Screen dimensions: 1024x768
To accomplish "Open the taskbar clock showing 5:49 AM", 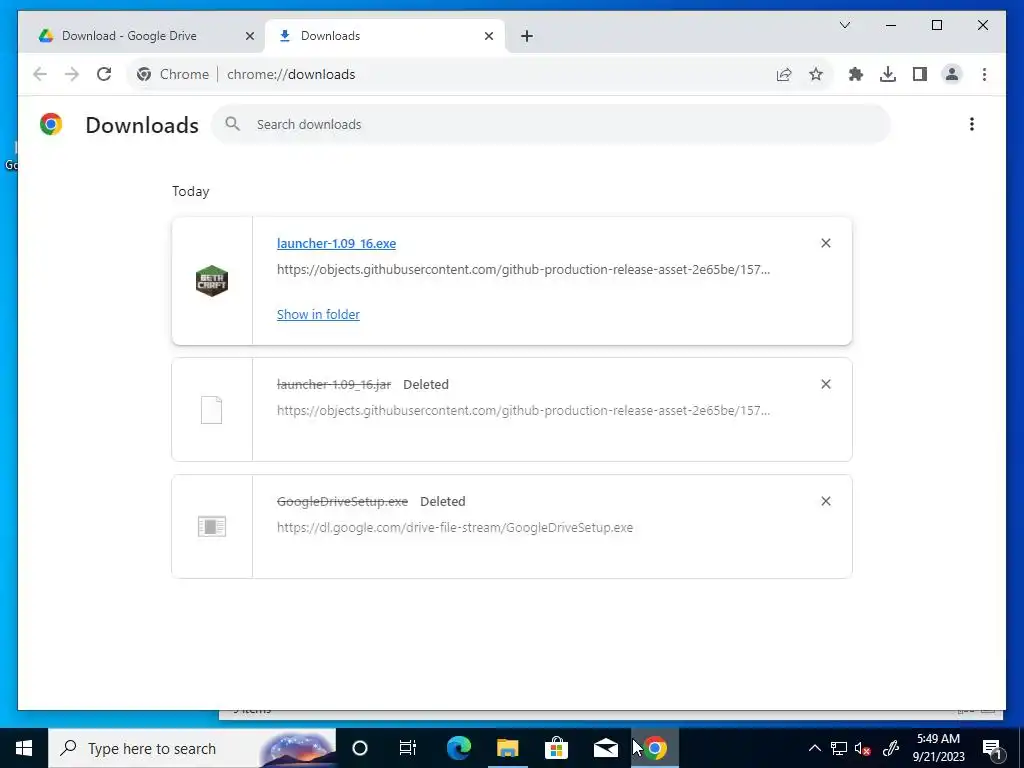I will tap(938, 748).
